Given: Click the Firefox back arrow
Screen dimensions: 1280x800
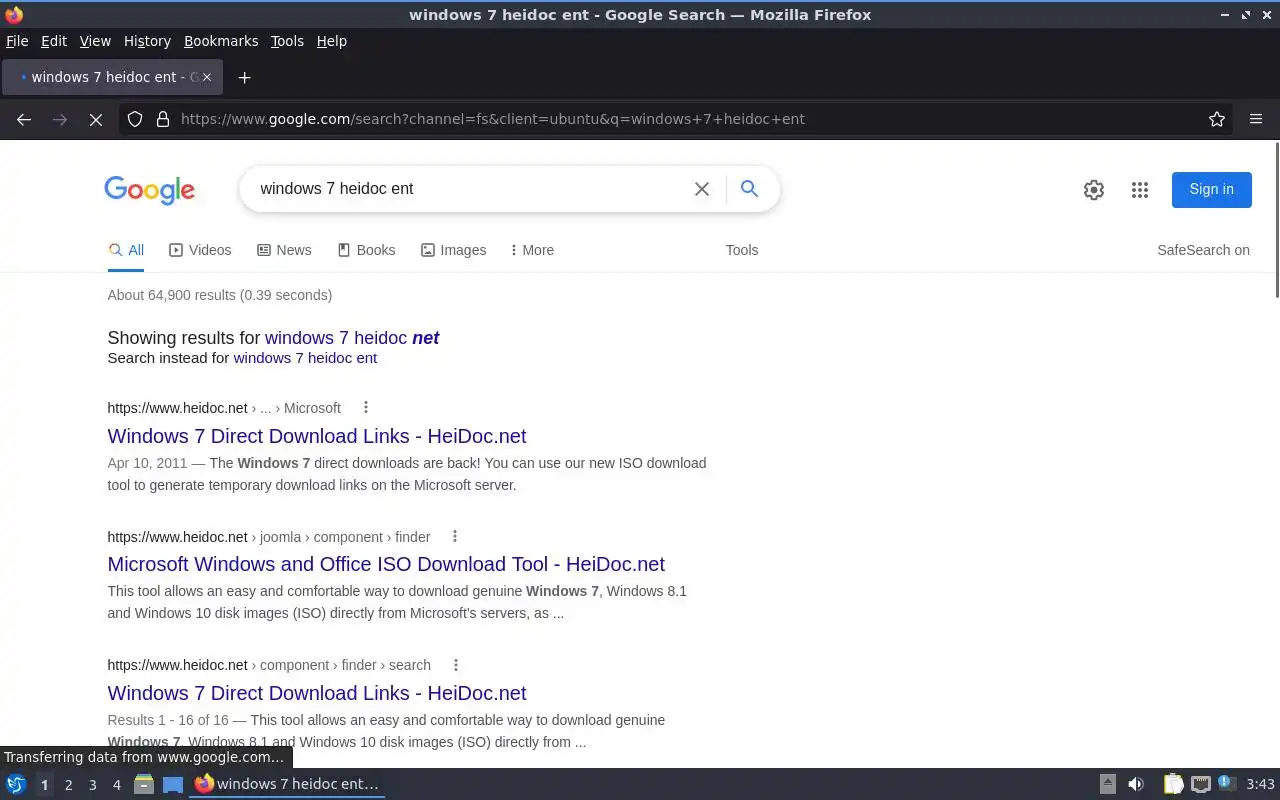Looking at the screenshot, I should click(24, 119).
